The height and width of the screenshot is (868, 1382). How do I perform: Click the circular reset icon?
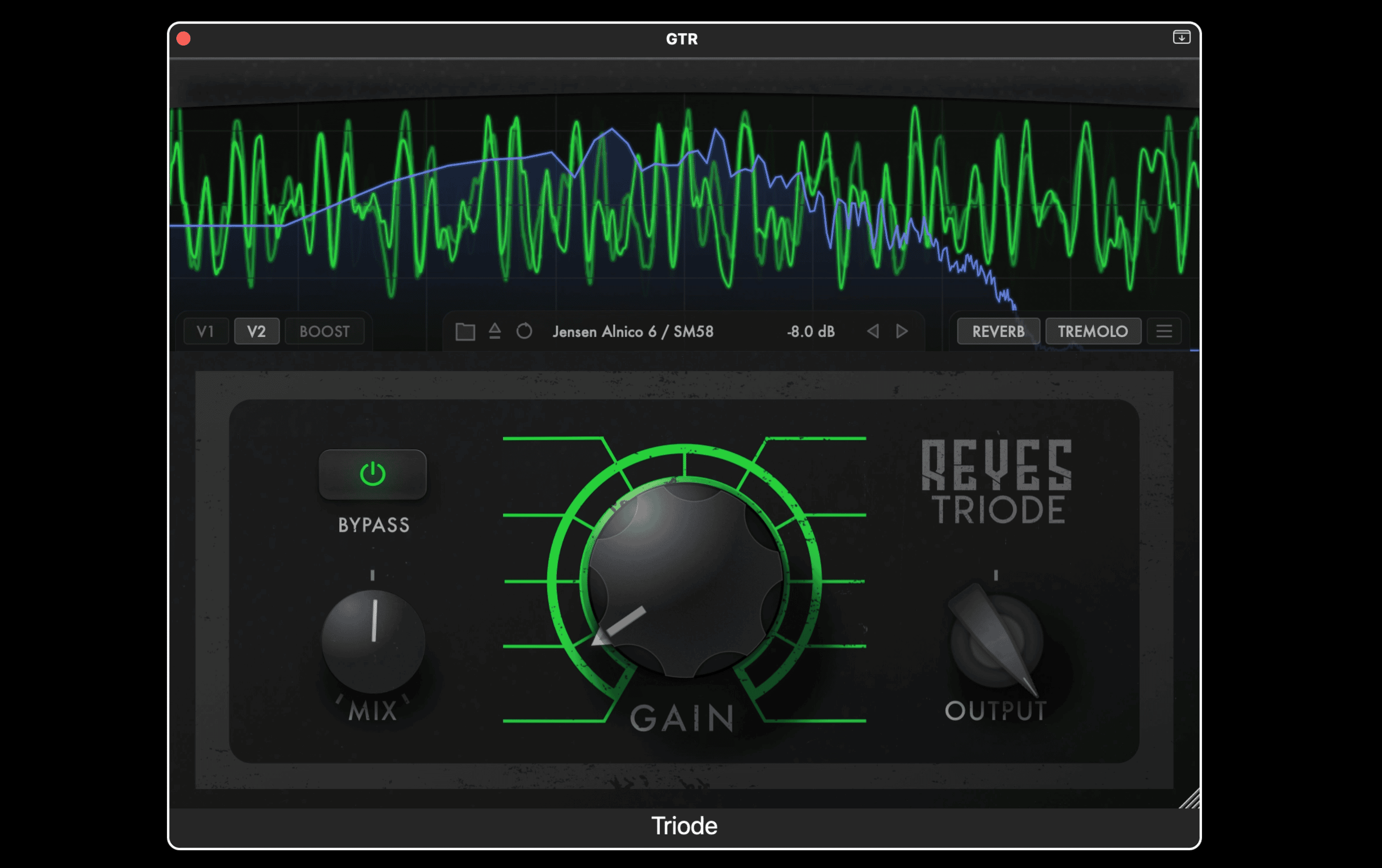point(524,331)
